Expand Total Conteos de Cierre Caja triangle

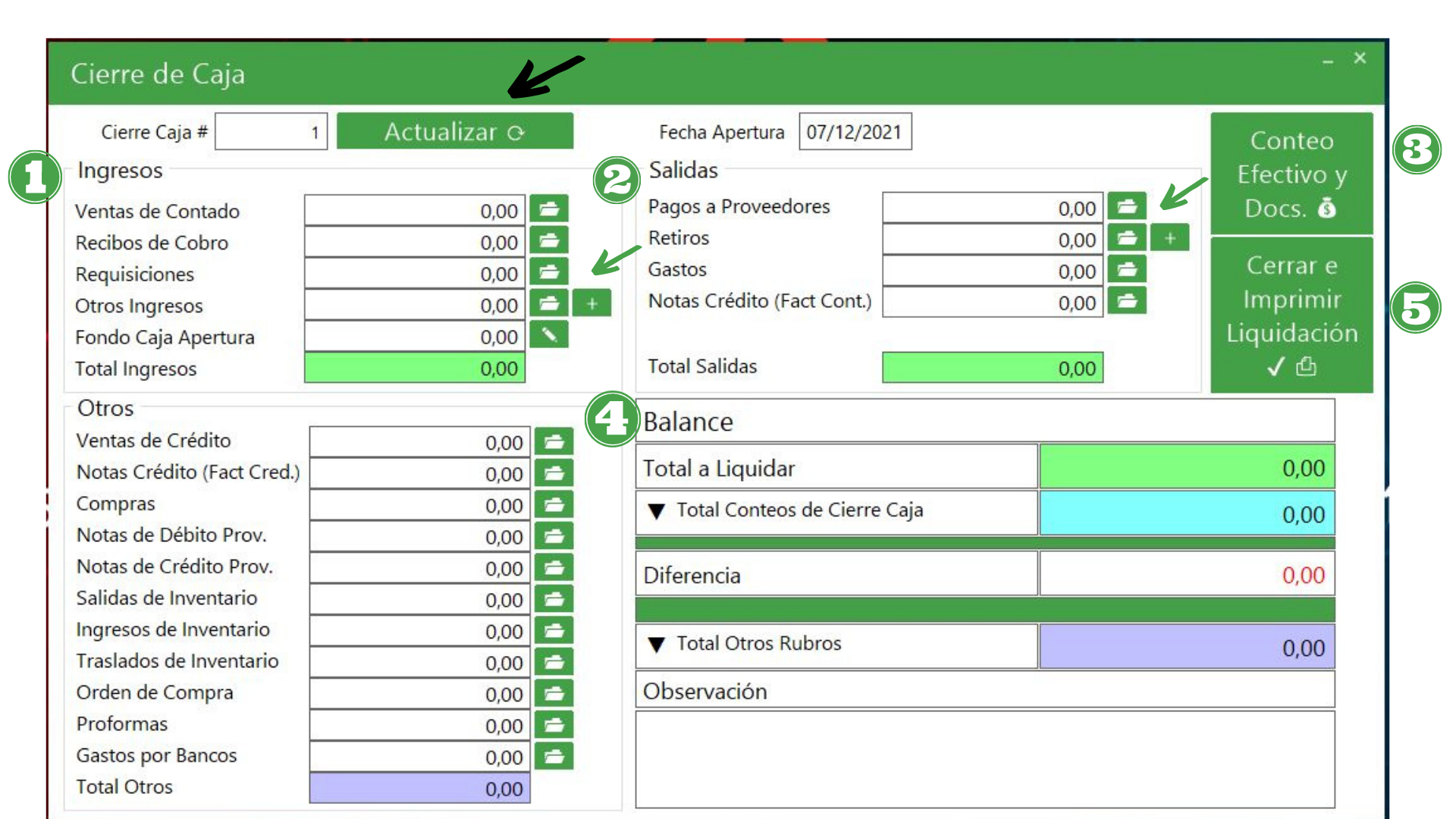[x=657, y=511]
